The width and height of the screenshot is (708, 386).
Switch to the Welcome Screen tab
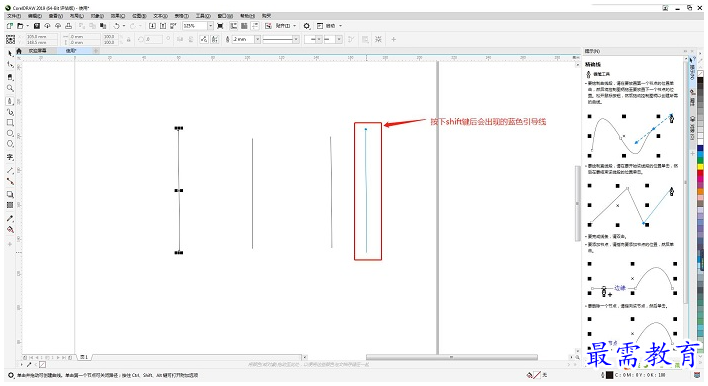(37, 51)
